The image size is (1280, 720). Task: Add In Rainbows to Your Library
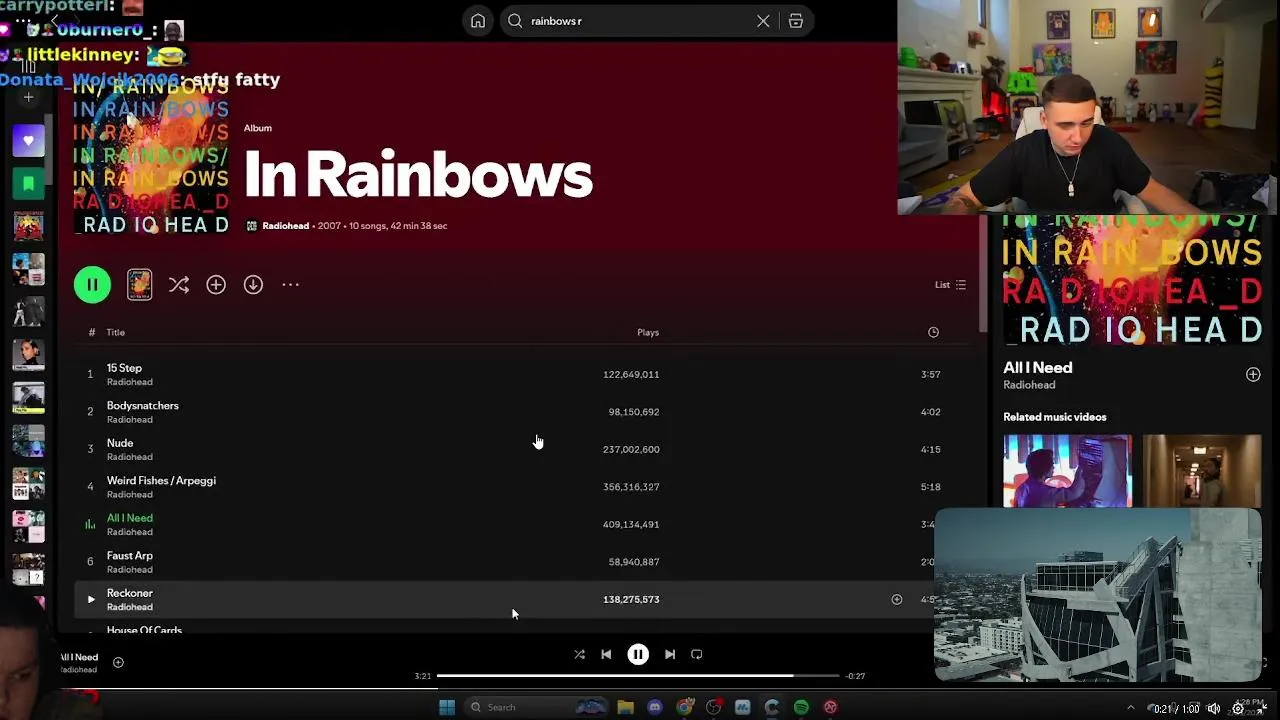(x=216, y=285)
